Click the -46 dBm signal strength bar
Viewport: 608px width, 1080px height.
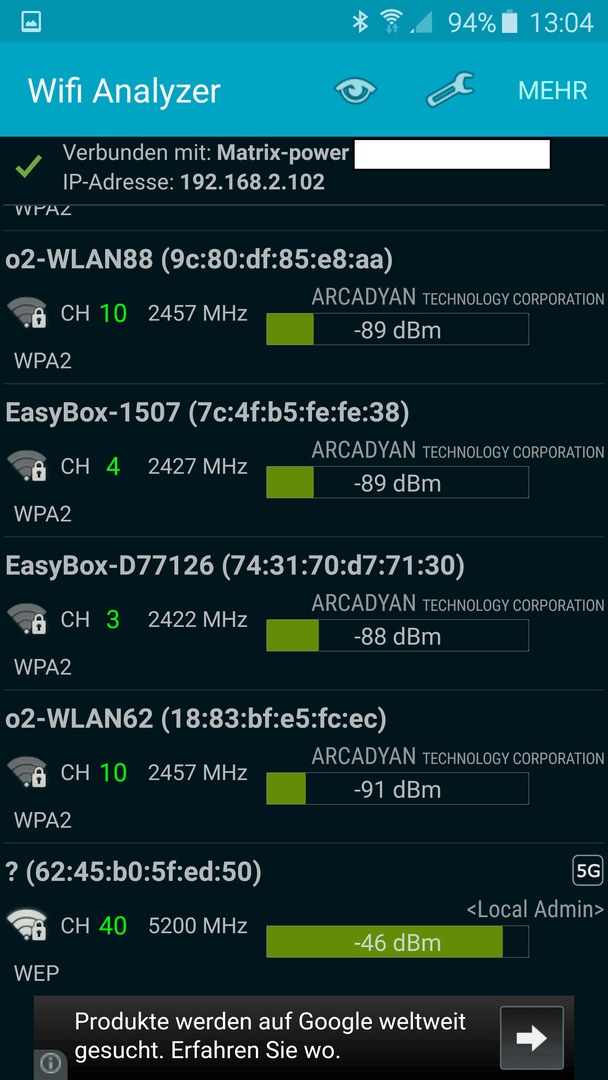pos(397,942)
